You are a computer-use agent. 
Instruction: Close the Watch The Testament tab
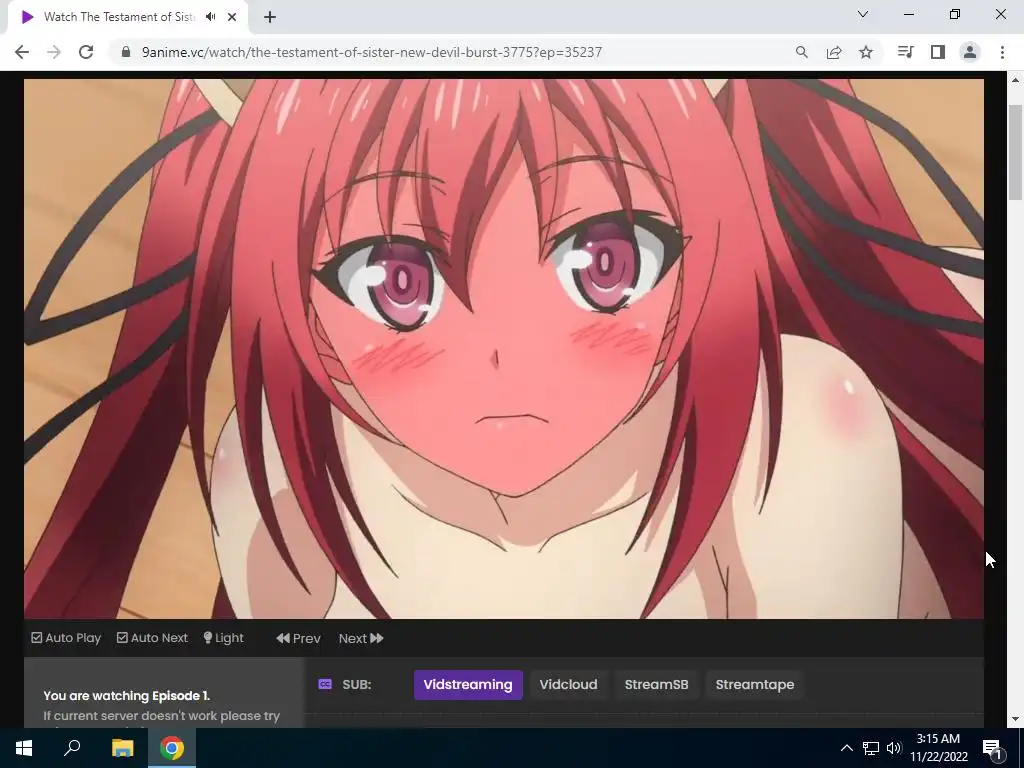(232, 17)
